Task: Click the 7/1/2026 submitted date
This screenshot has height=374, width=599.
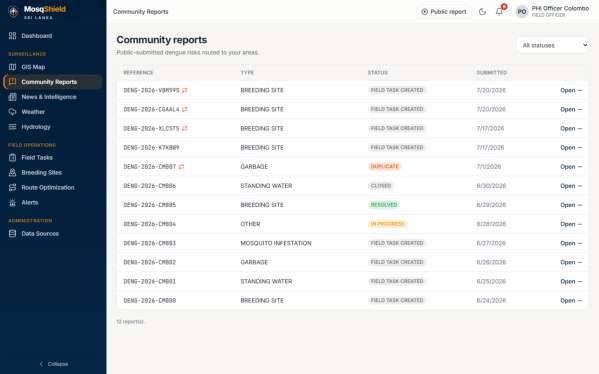Action: point(489,167)
